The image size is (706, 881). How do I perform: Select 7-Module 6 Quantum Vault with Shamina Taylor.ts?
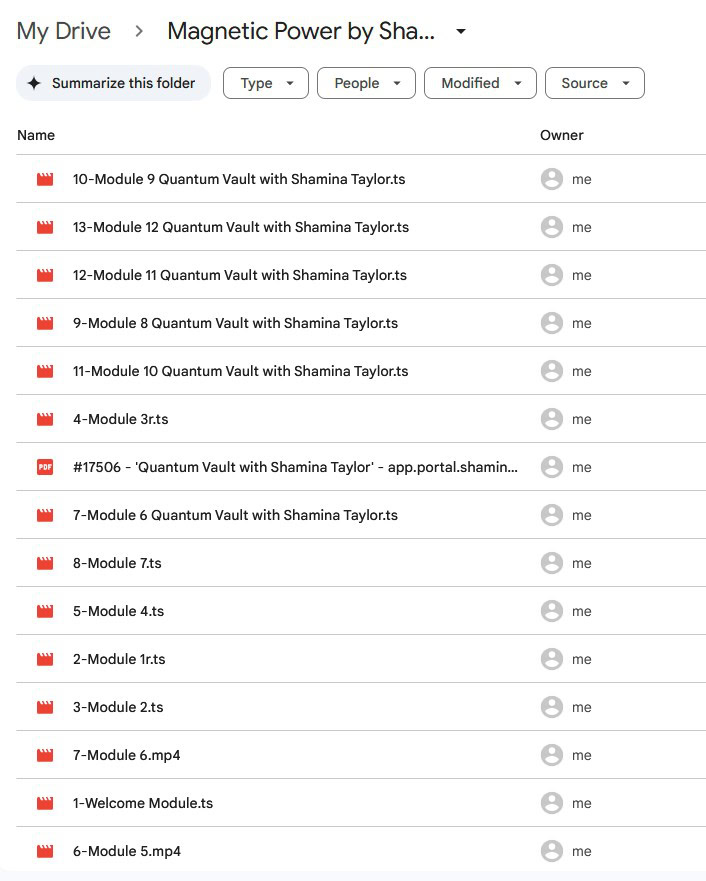pyautogui.click(x=235, y=515)
